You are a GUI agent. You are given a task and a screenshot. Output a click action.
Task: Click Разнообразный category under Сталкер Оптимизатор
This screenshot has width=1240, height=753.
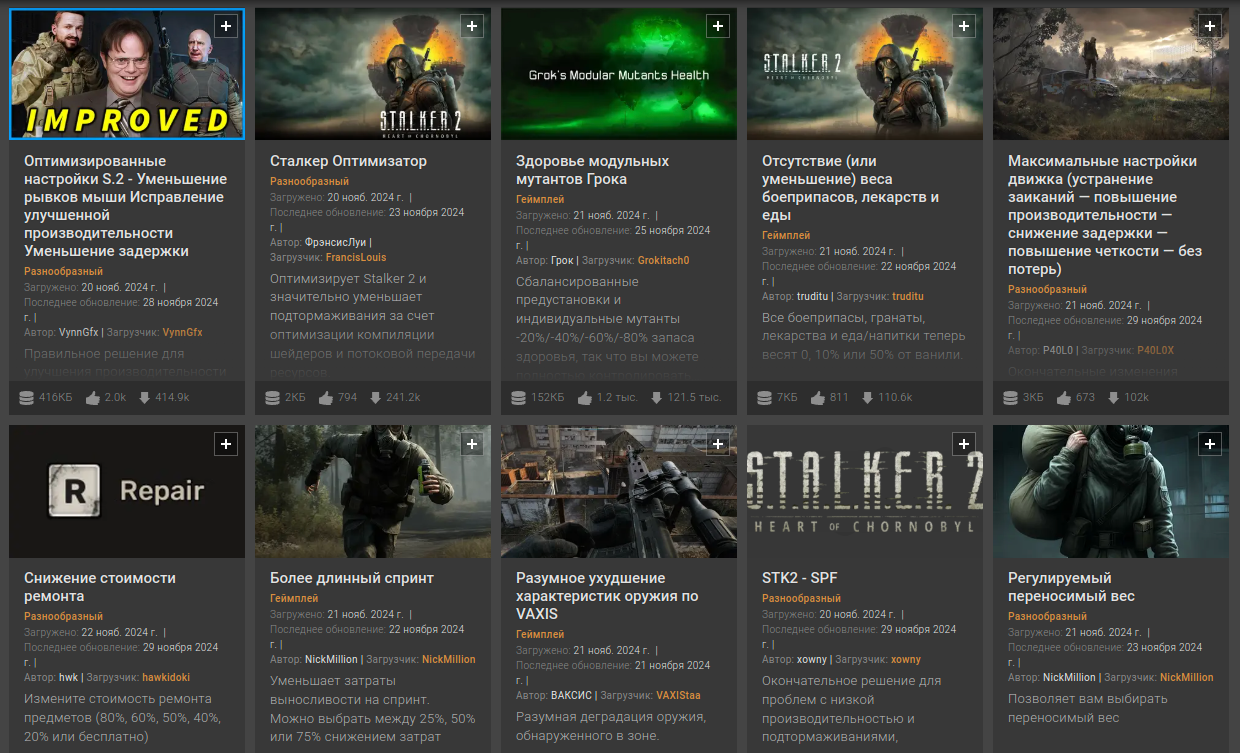click(x=309, y=182)
